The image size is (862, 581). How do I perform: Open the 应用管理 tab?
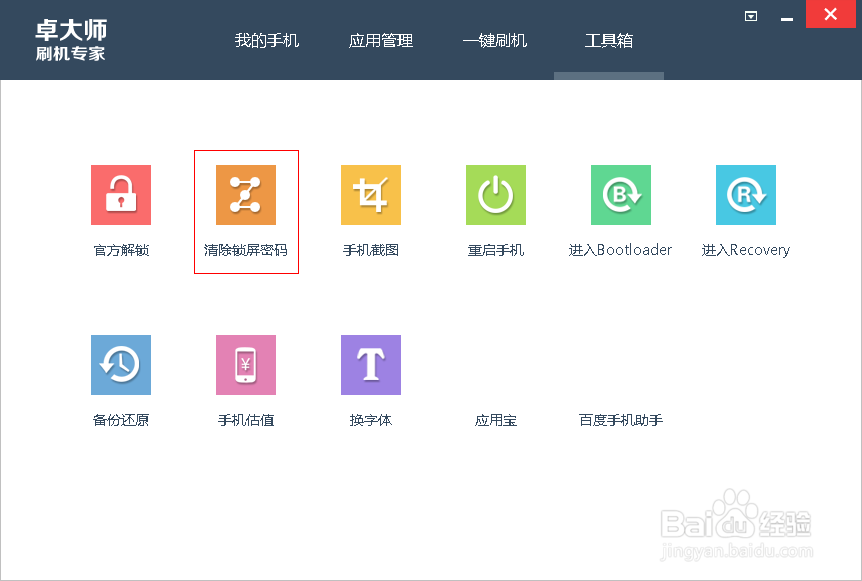click(380, 42)
